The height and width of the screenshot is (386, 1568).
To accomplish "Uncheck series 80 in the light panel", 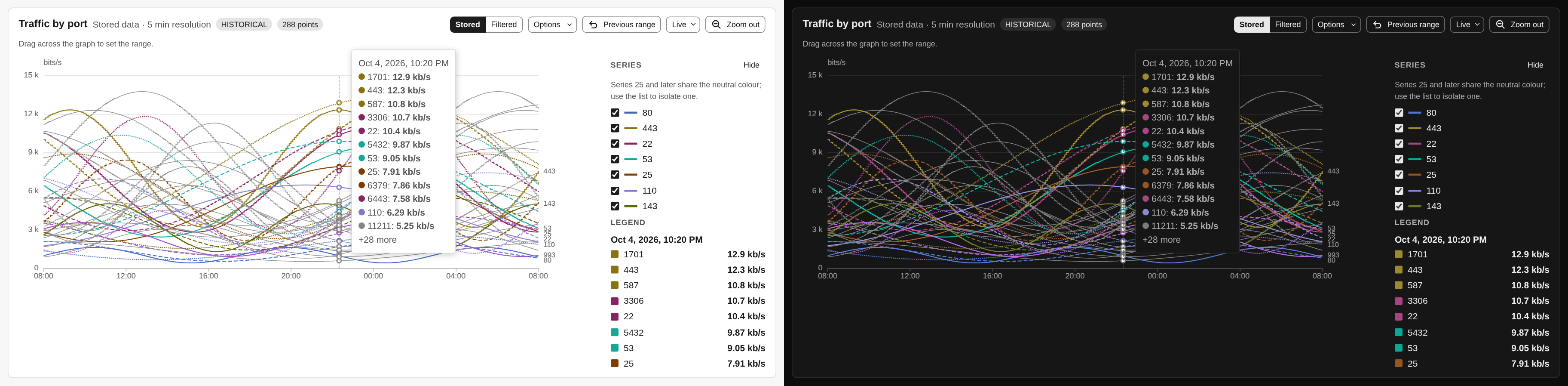I will coord(615,113).
